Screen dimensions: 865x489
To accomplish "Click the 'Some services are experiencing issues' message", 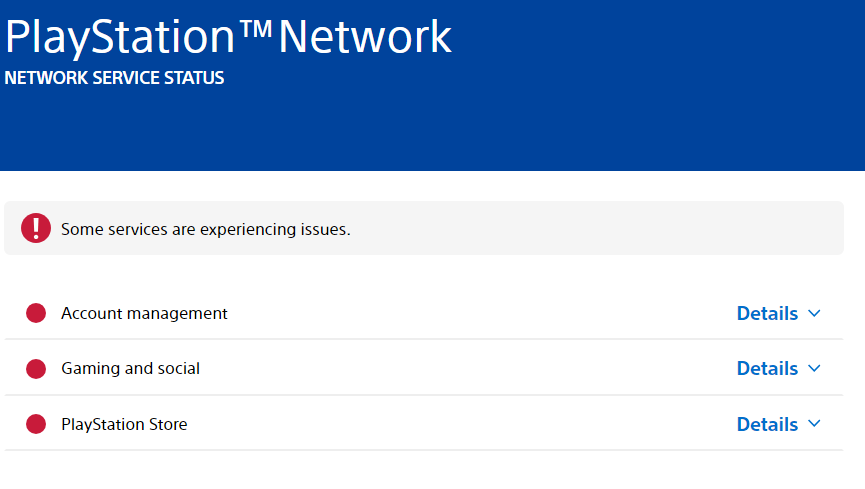I will 205,229.
